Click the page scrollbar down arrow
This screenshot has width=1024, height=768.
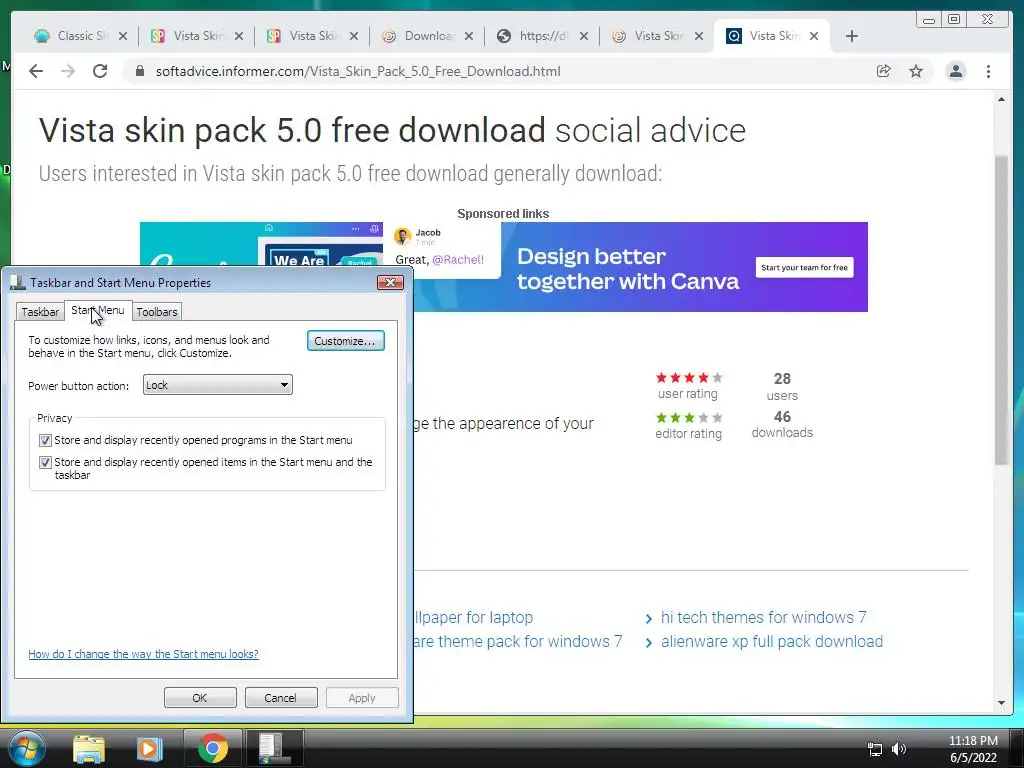click(1001, 703)
